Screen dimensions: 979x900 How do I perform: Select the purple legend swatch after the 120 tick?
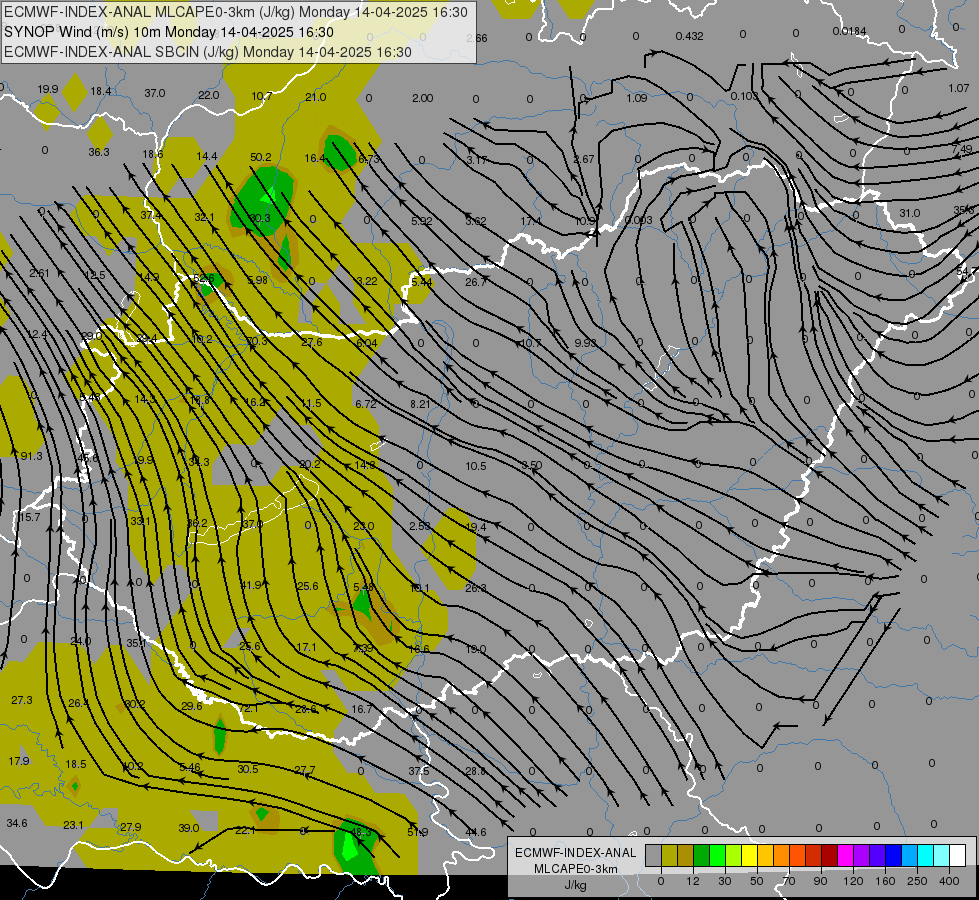pyautogui.click(x=862, y=856)
